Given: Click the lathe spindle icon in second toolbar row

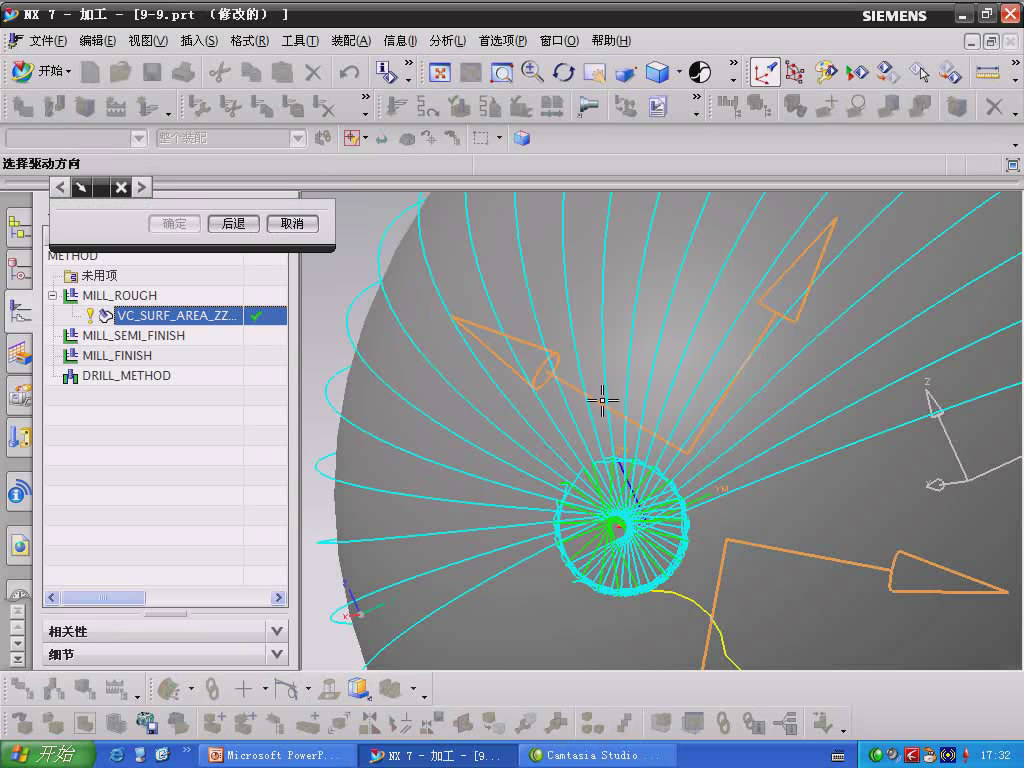Looking at the screenshot, I should (588, 106).
